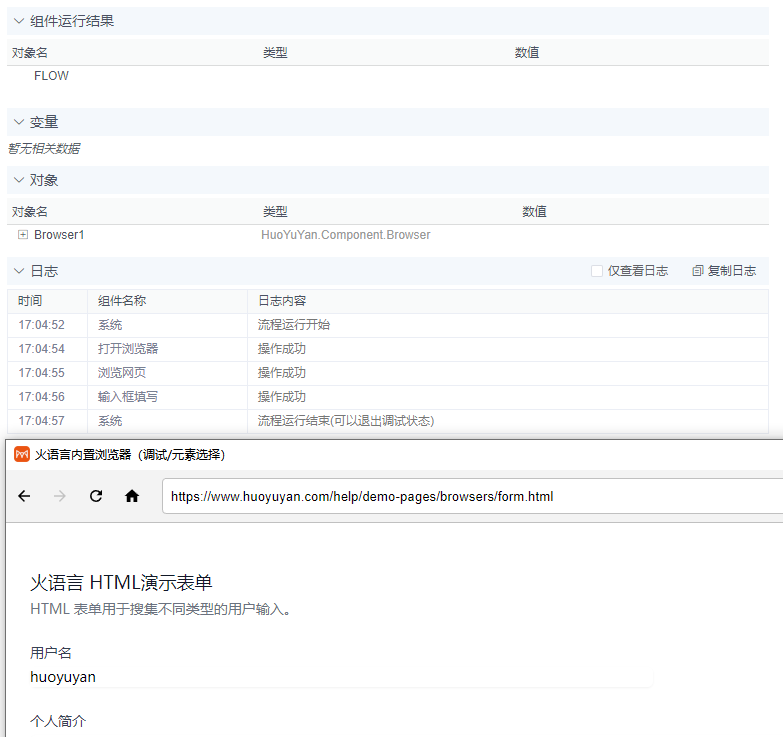Click the browser forward arrow icon
This screenshot has width=783, height=737.
click(60, 496)
